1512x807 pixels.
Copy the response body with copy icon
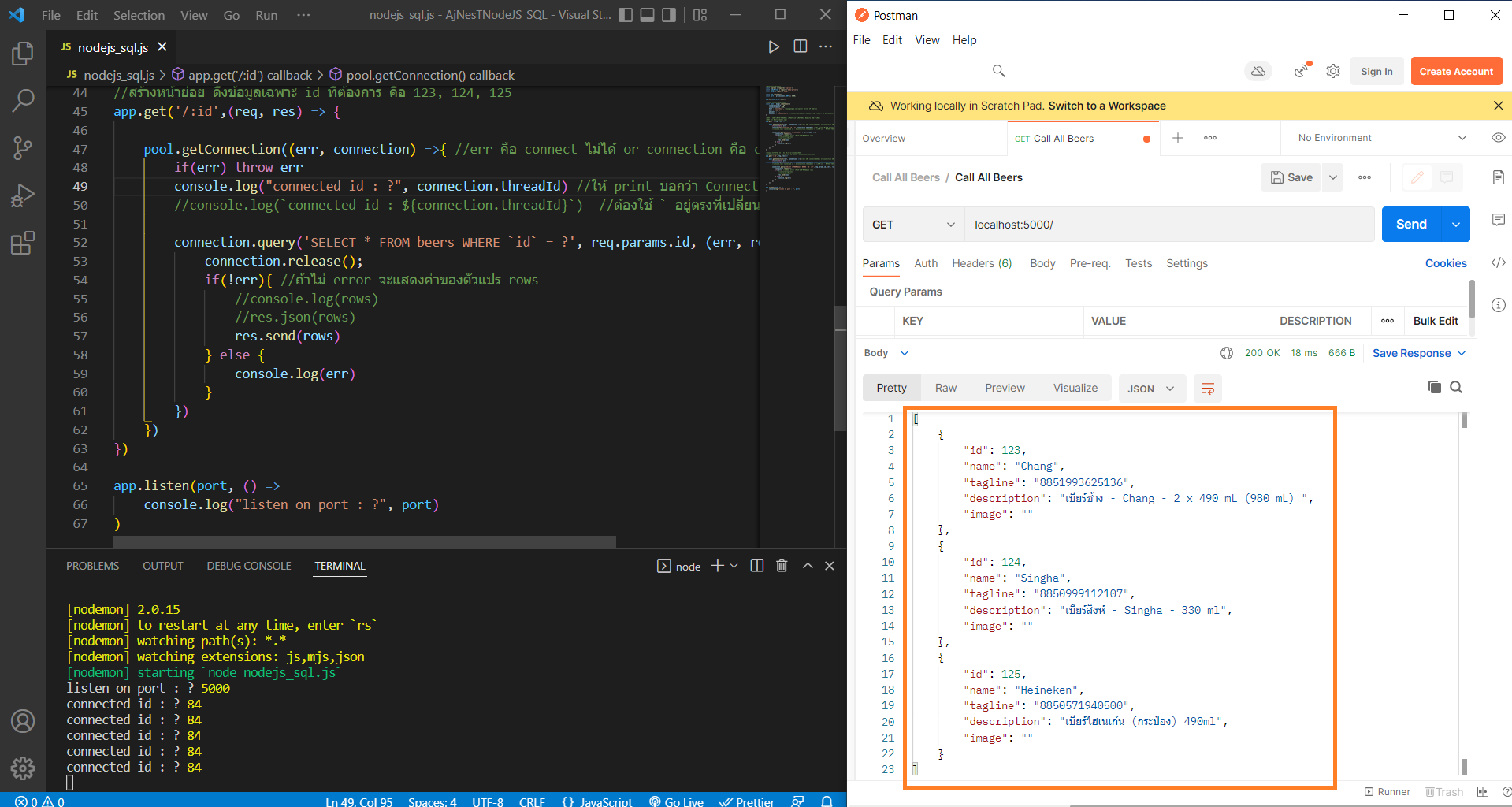pyautogui.click(x=1434, y=387)
